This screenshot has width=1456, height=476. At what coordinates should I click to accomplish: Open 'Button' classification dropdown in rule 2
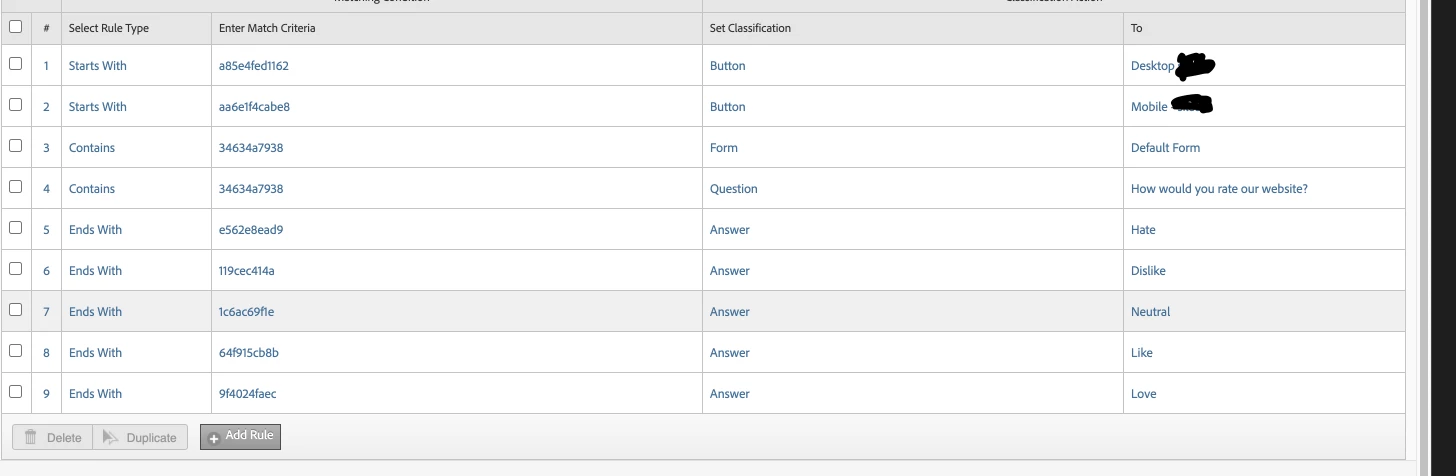point(727,107)
